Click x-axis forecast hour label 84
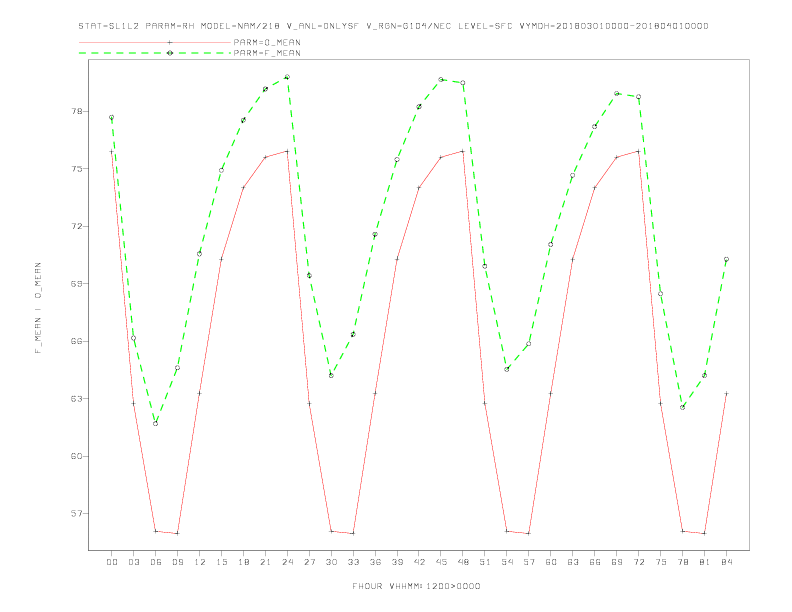The image size is (792, 612). [726, 562]
